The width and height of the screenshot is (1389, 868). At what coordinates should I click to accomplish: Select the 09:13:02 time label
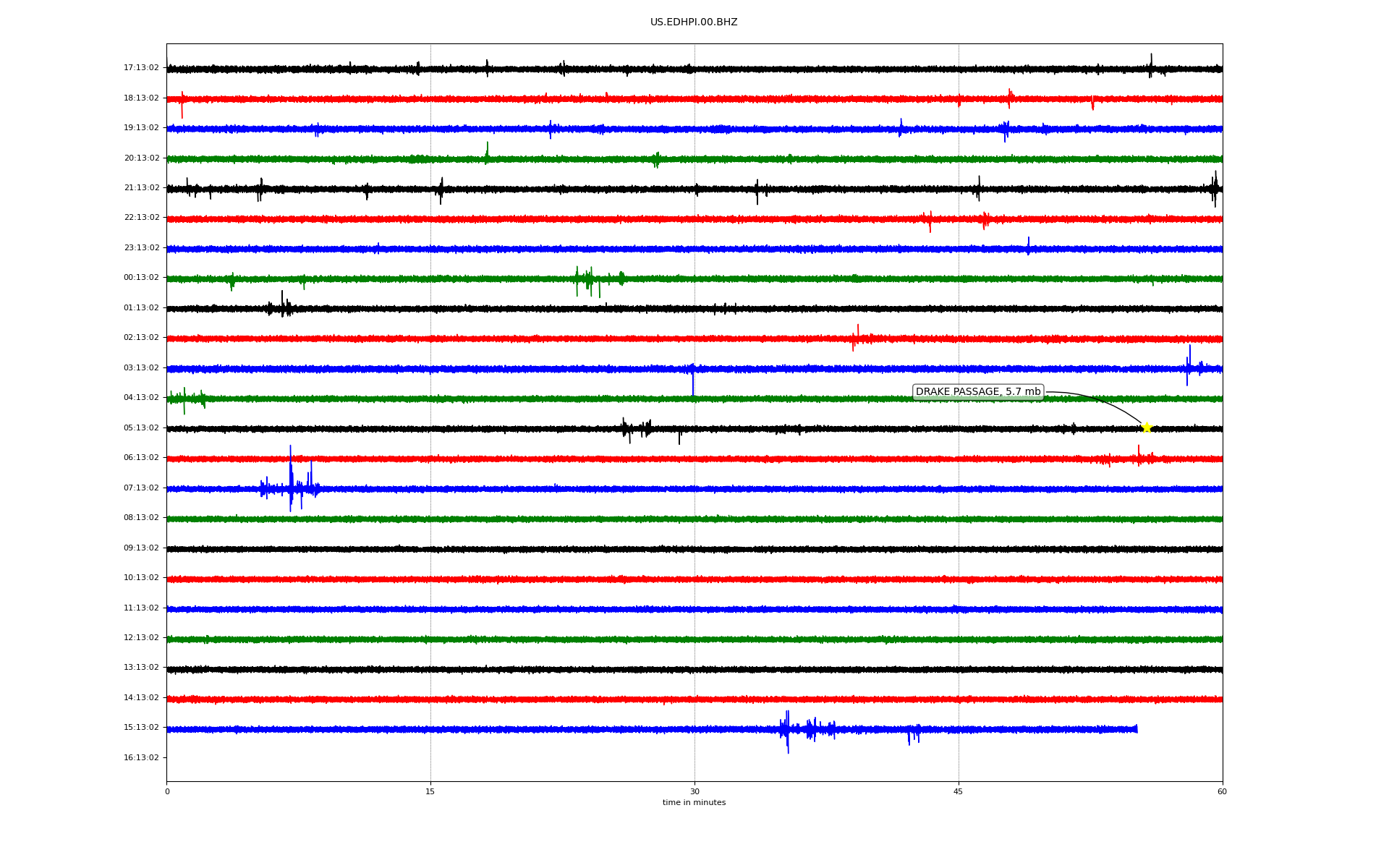click(x=141, y=548)
